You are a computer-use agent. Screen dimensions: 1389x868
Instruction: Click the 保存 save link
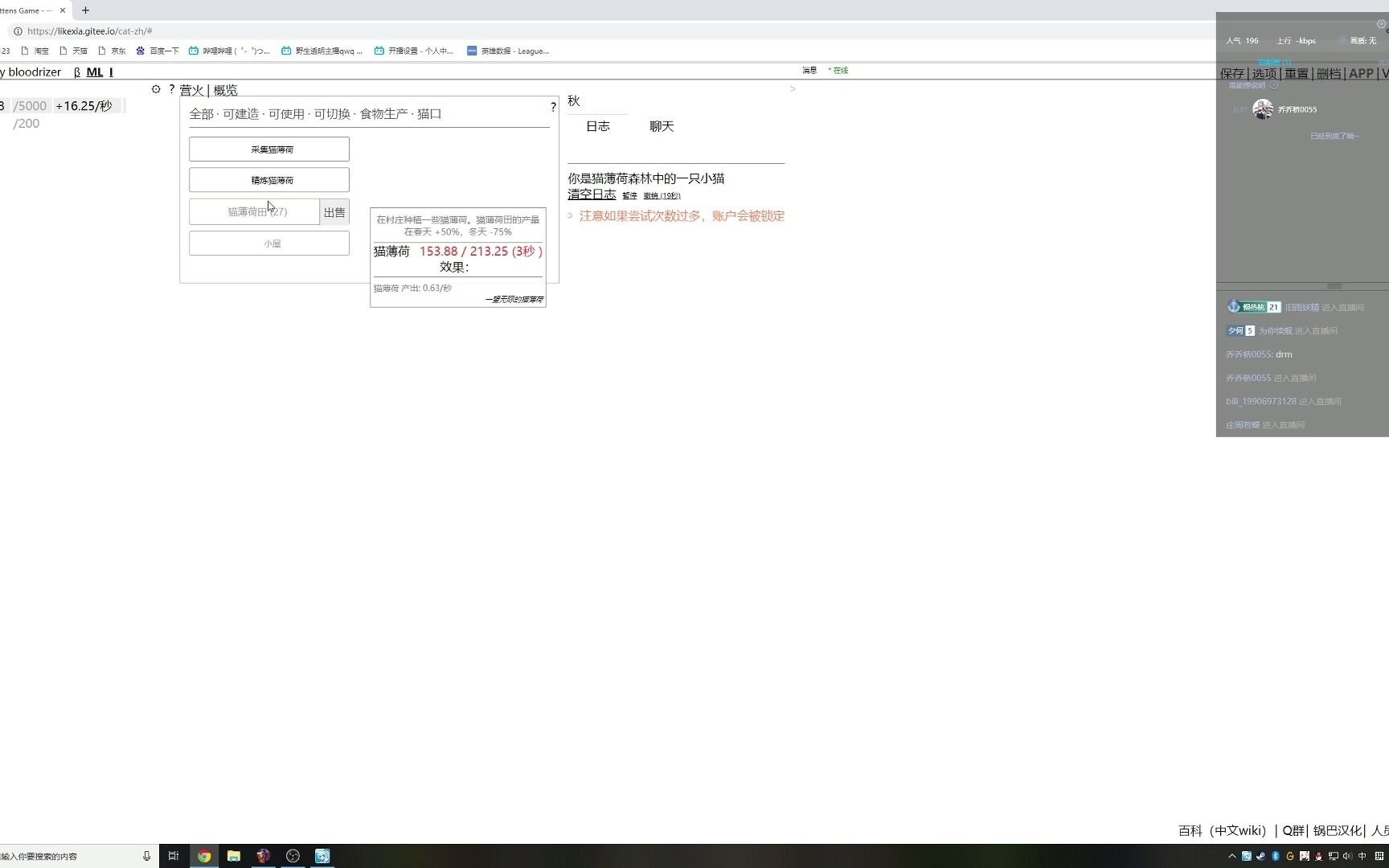coord(1232,73)
